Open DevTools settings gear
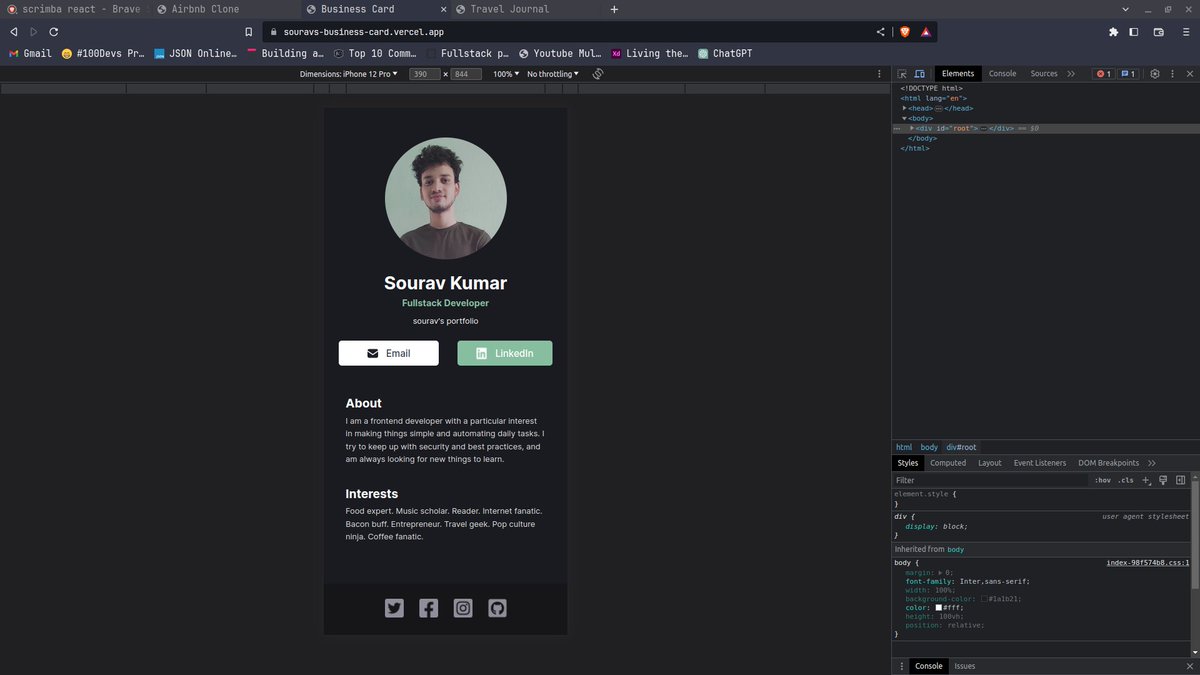 [1154, 74]
